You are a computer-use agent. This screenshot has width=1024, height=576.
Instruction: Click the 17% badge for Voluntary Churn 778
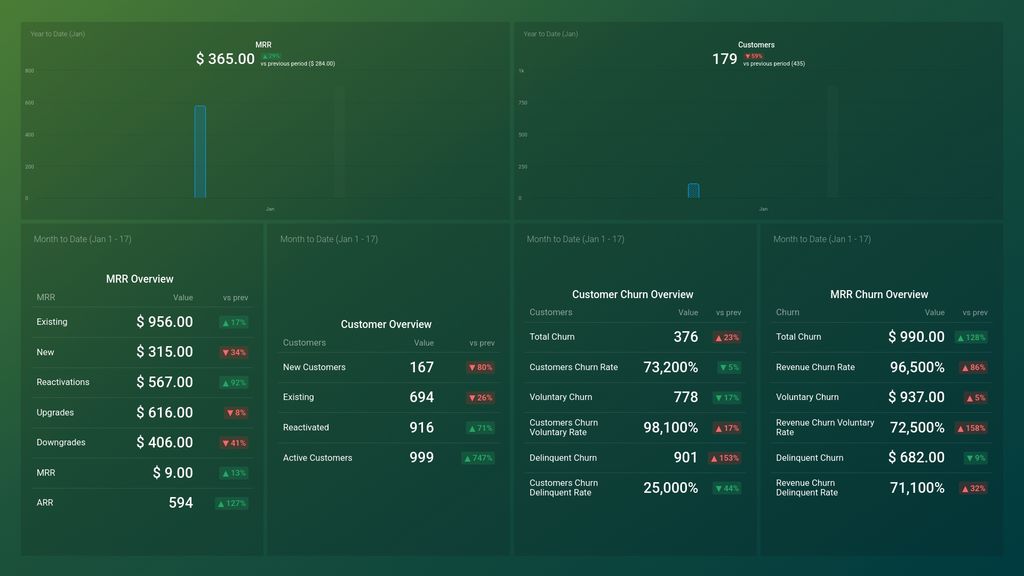(727, 398)
